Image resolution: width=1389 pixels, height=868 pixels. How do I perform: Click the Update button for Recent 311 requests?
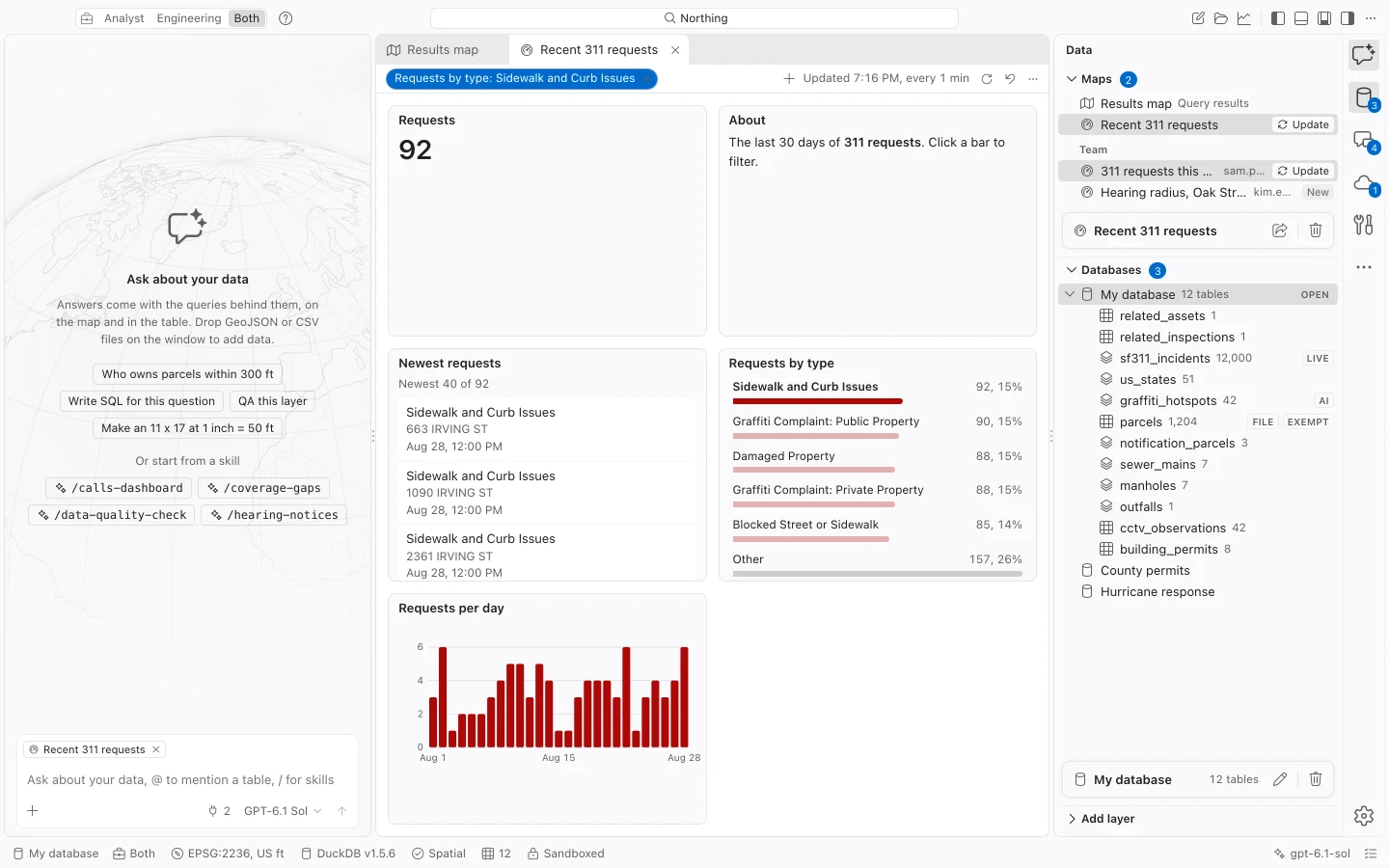click(x=1303, y=124)
